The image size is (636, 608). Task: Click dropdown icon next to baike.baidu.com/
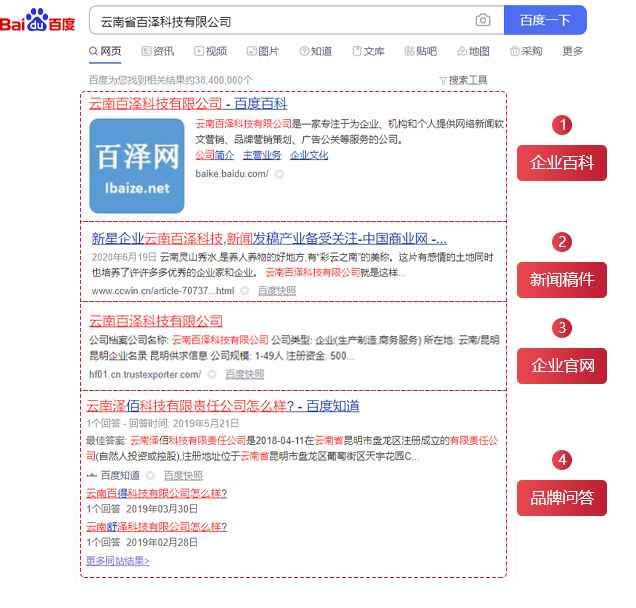pyautogui.click(x=279, y=174)
